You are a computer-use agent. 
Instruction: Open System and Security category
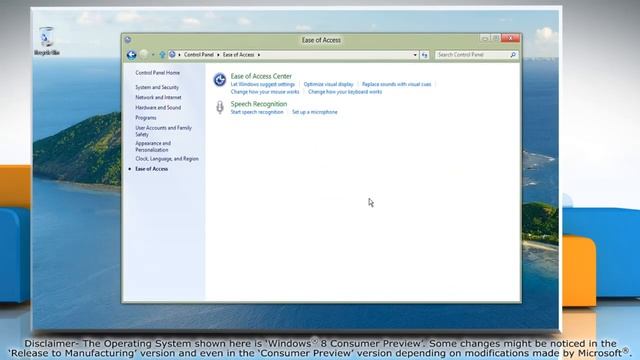[157, 87]
